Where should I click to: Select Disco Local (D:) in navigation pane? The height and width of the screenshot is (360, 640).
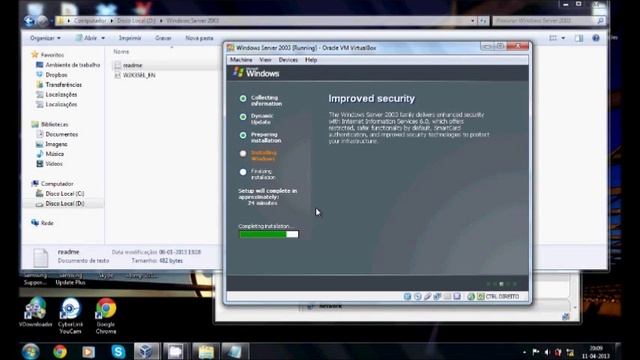click(60, 203)
